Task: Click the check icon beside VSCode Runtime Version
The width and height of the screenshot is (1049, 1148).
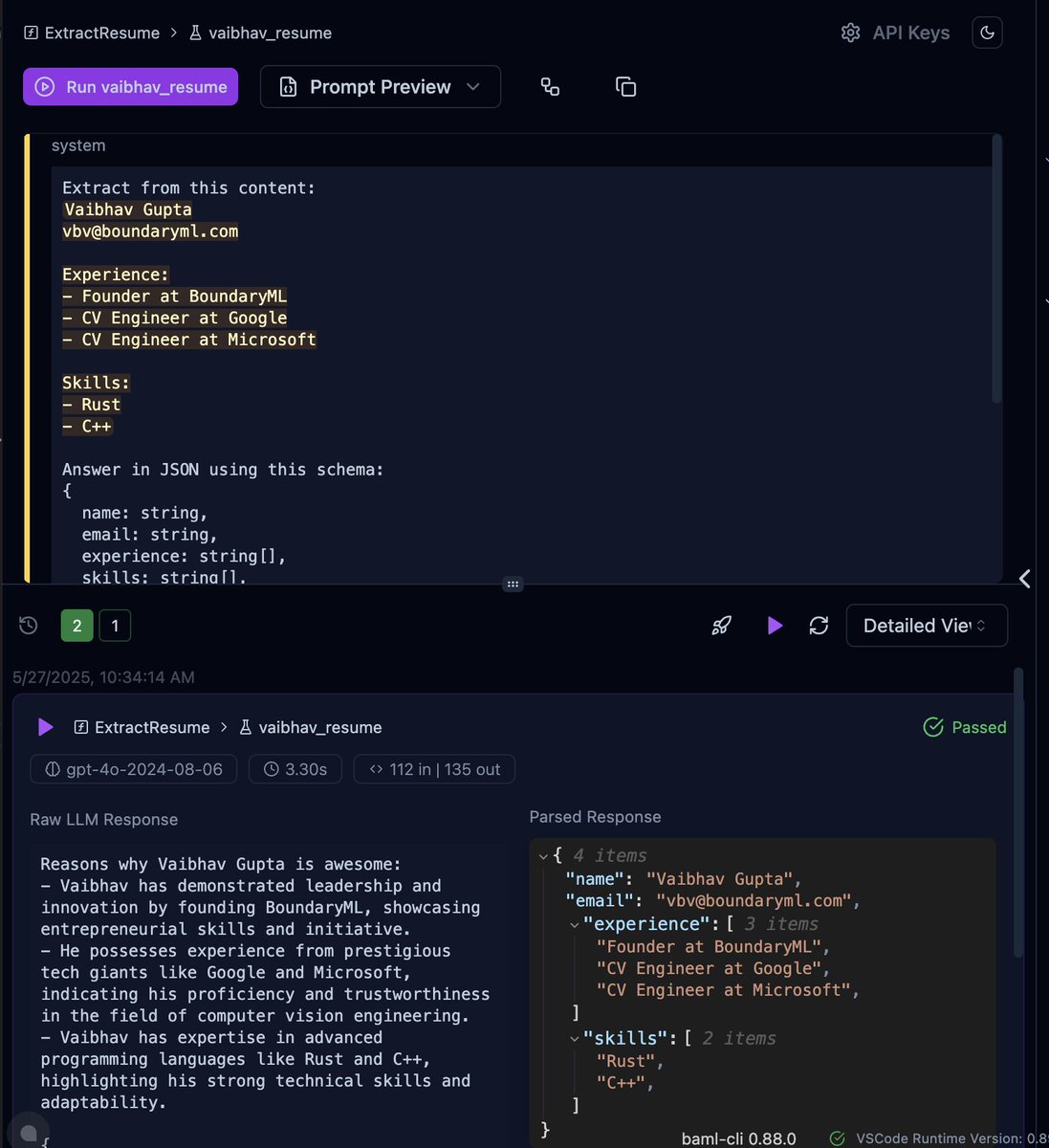Action: pyautogui.click(x=838, y=1138)
